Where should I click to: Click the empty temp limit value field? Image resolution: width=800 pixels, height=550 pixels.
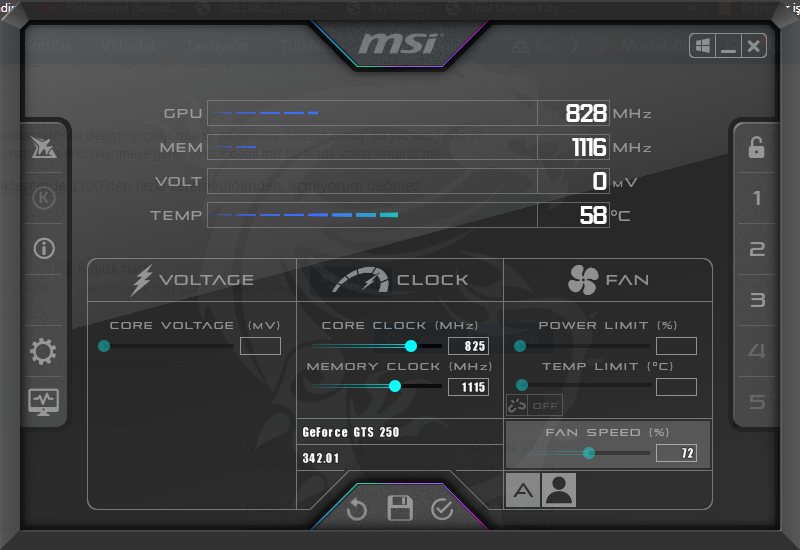pyautogui.click(x=676, y=387)
